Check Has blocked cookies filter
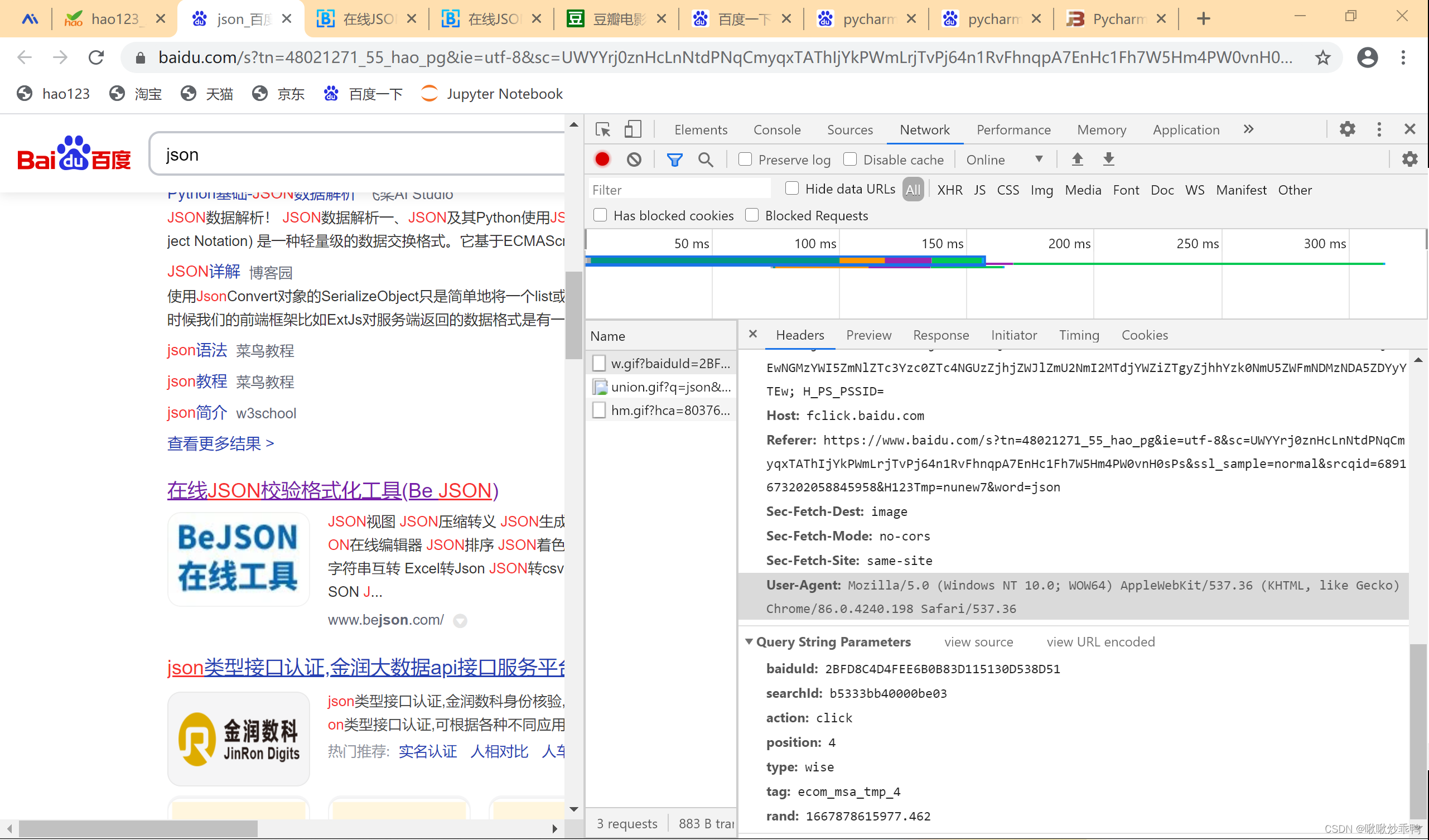Viewport: 1429px width, 840px height. click(600, 215)
